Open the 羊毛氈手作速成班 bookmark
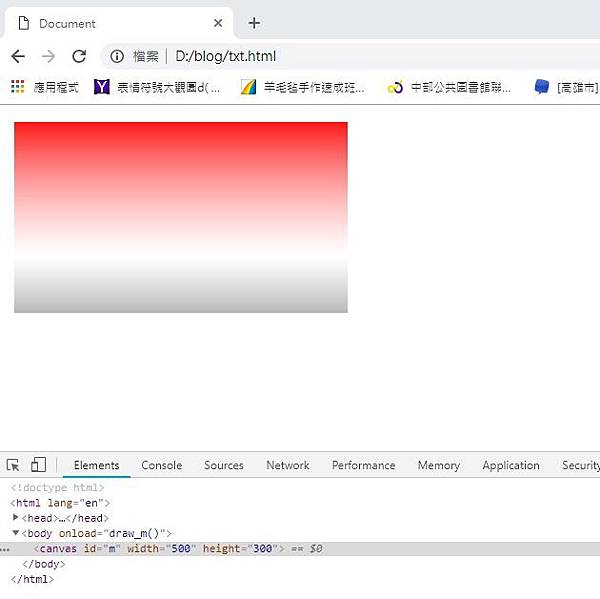The width and height of the screenshot is (600, 599). (x=302, y=88)
